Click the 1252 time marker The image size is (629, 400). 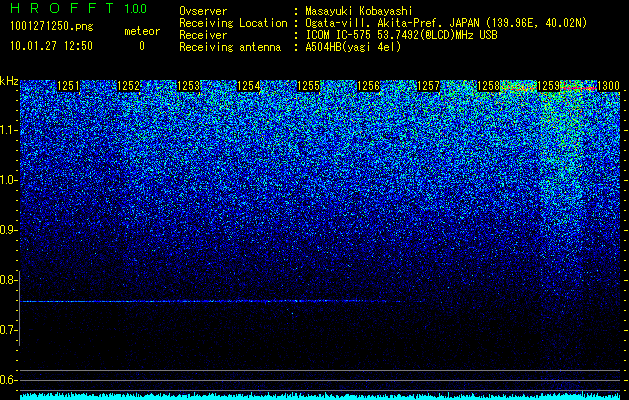click(129, 86)
